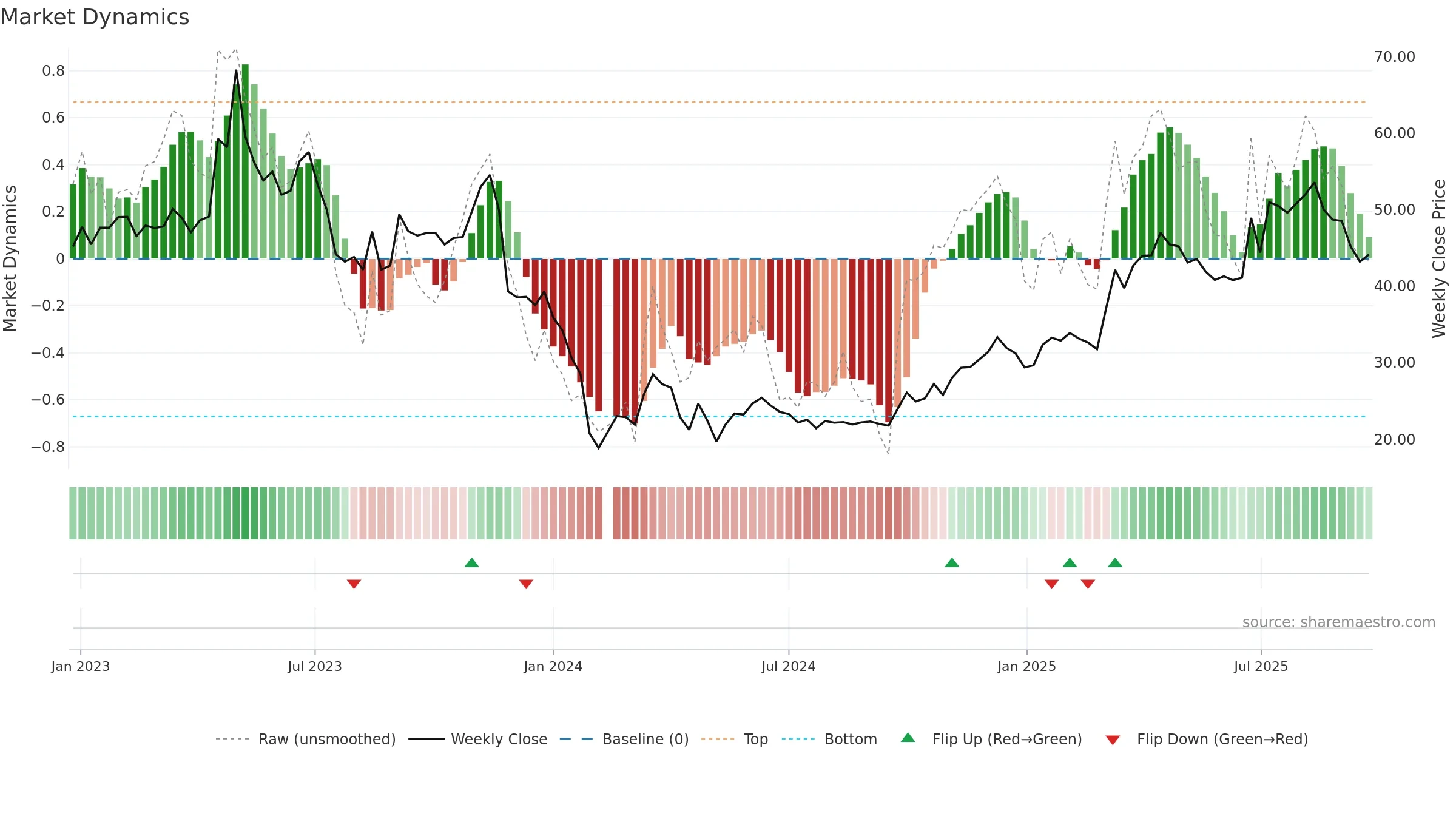The width and height of the screenshot is (1456, 819).
Task: Click the Top legend entry
Action: [735, 739]
